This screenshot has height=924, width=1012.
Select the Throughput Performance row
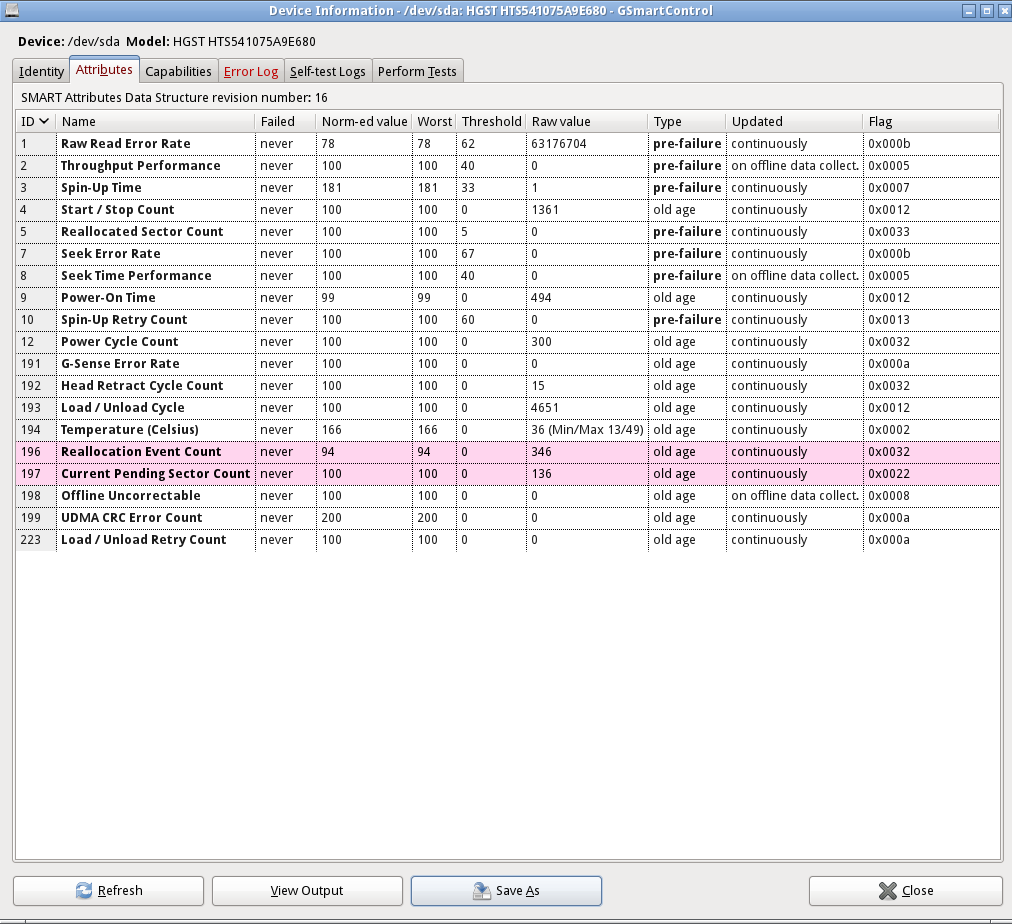[x=507, y=166]
